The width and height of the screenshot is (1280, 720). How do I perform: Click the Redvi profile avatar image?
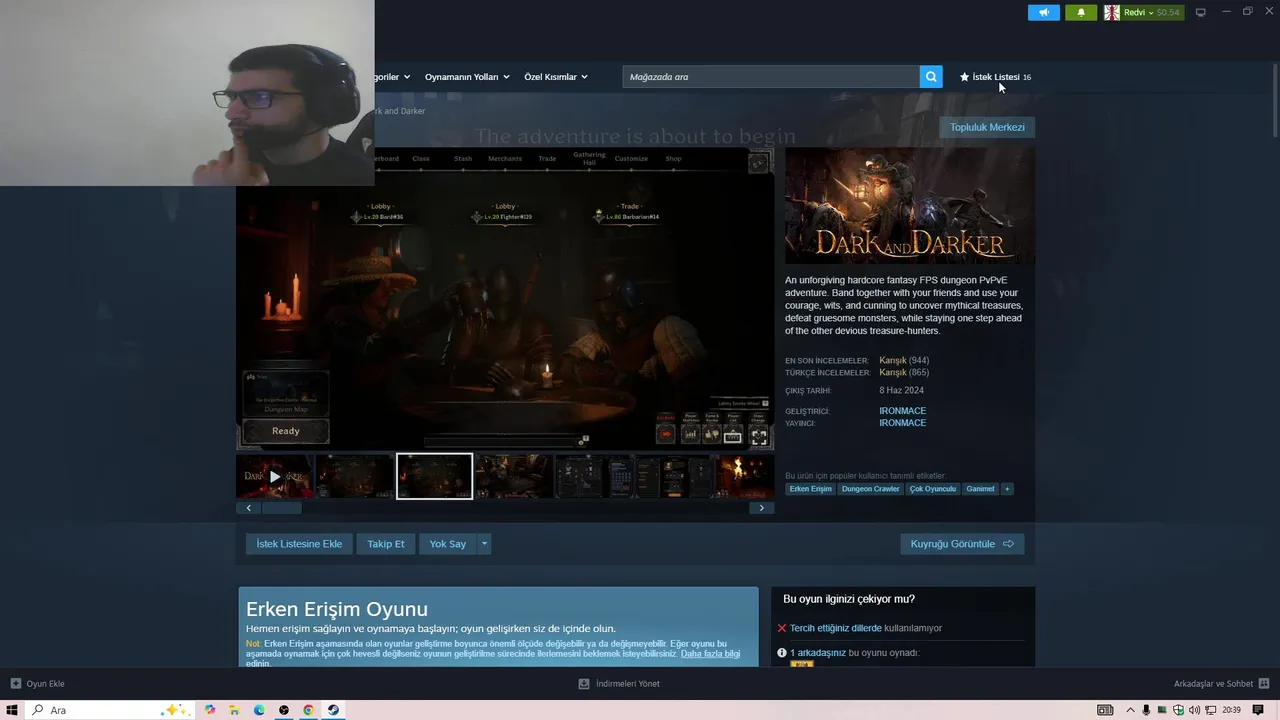point(1111,12)
